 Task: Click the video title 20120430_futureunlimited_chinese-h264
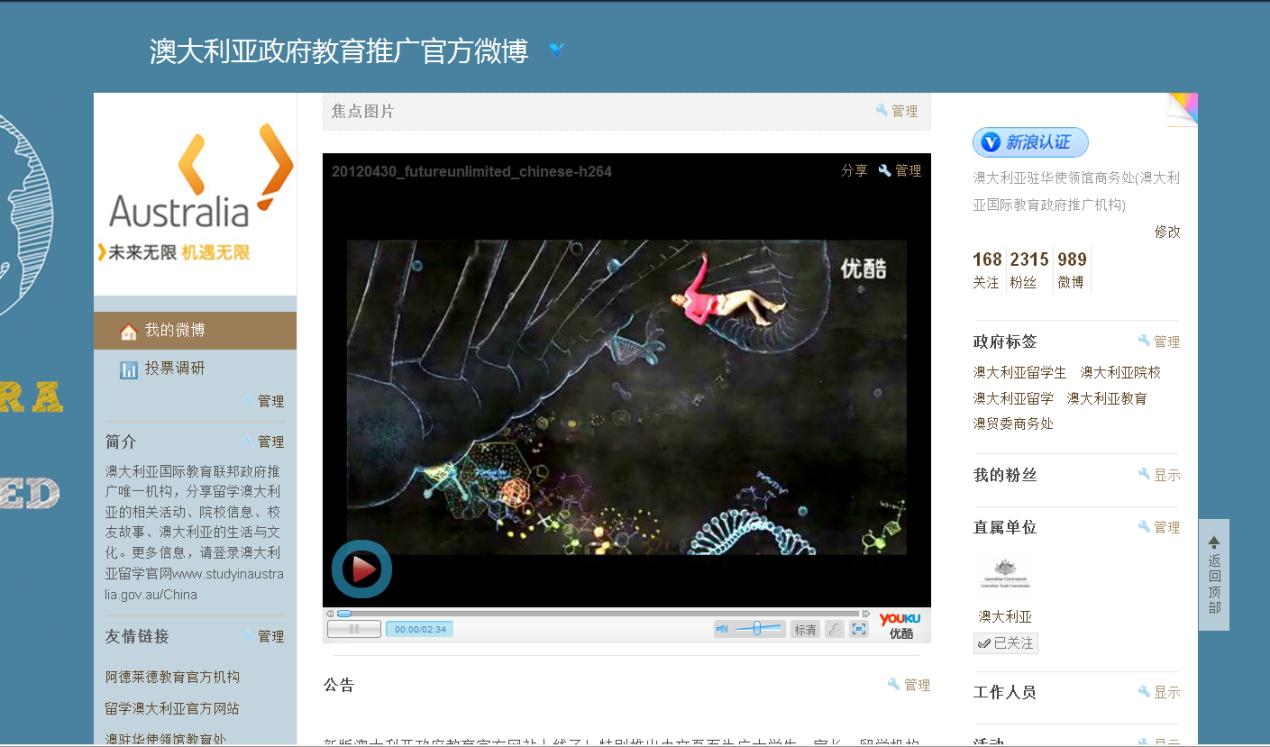(x=471, y=172)
